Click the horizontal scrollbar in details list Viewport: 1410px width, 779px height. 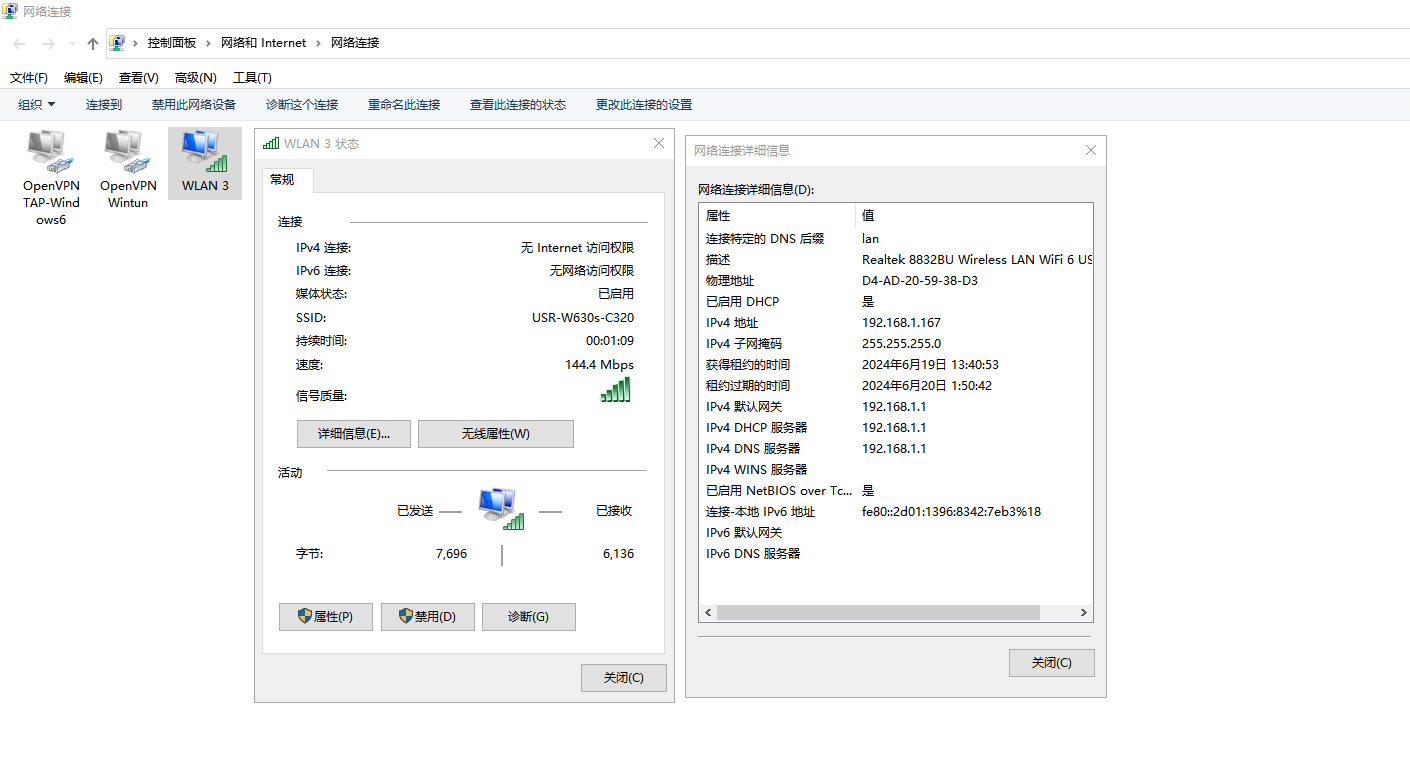tap(877, 612)
